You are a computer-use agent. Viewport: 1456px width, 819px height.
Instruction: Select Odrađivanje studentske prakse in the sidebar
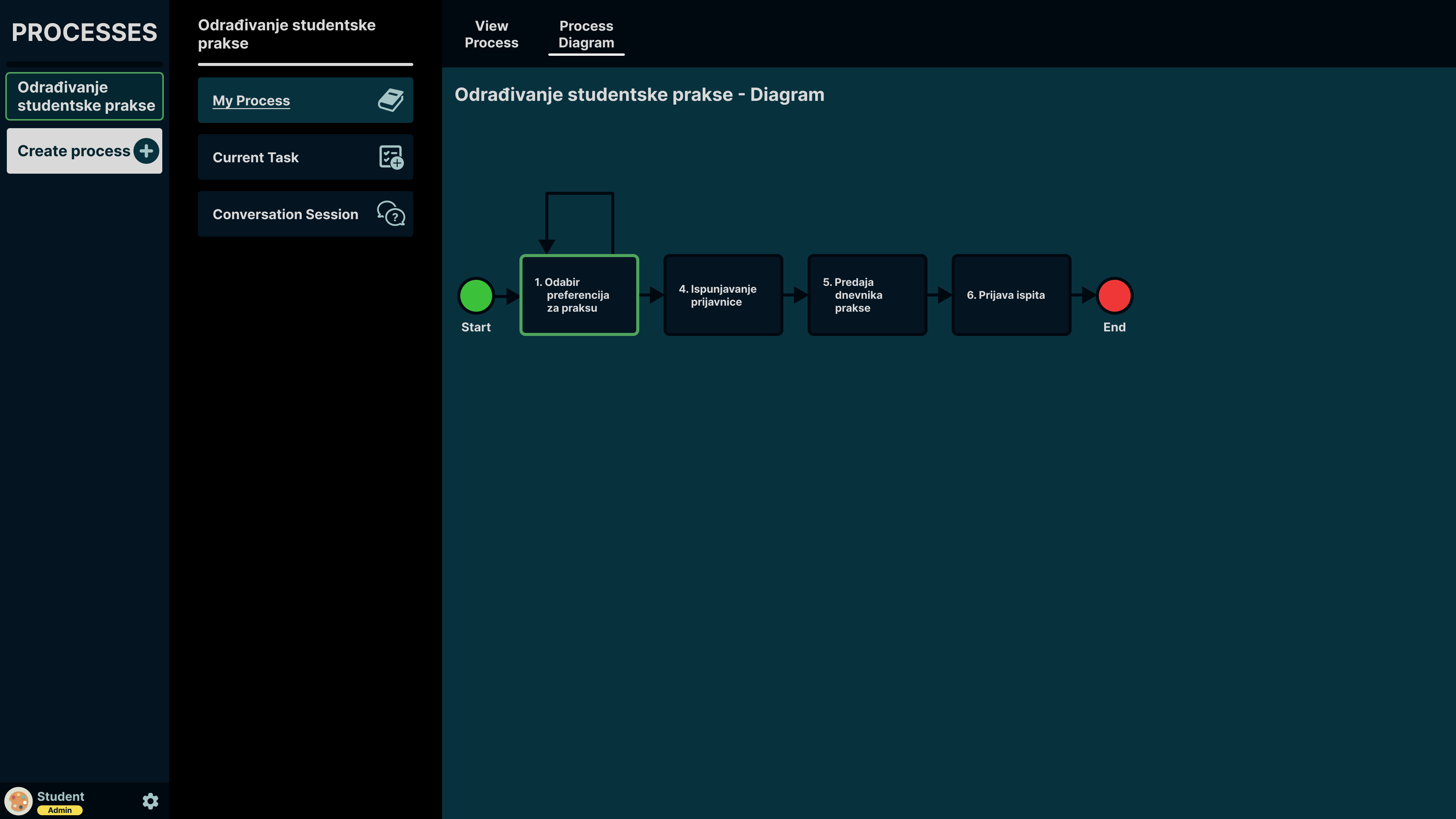[x=85, y=96]
